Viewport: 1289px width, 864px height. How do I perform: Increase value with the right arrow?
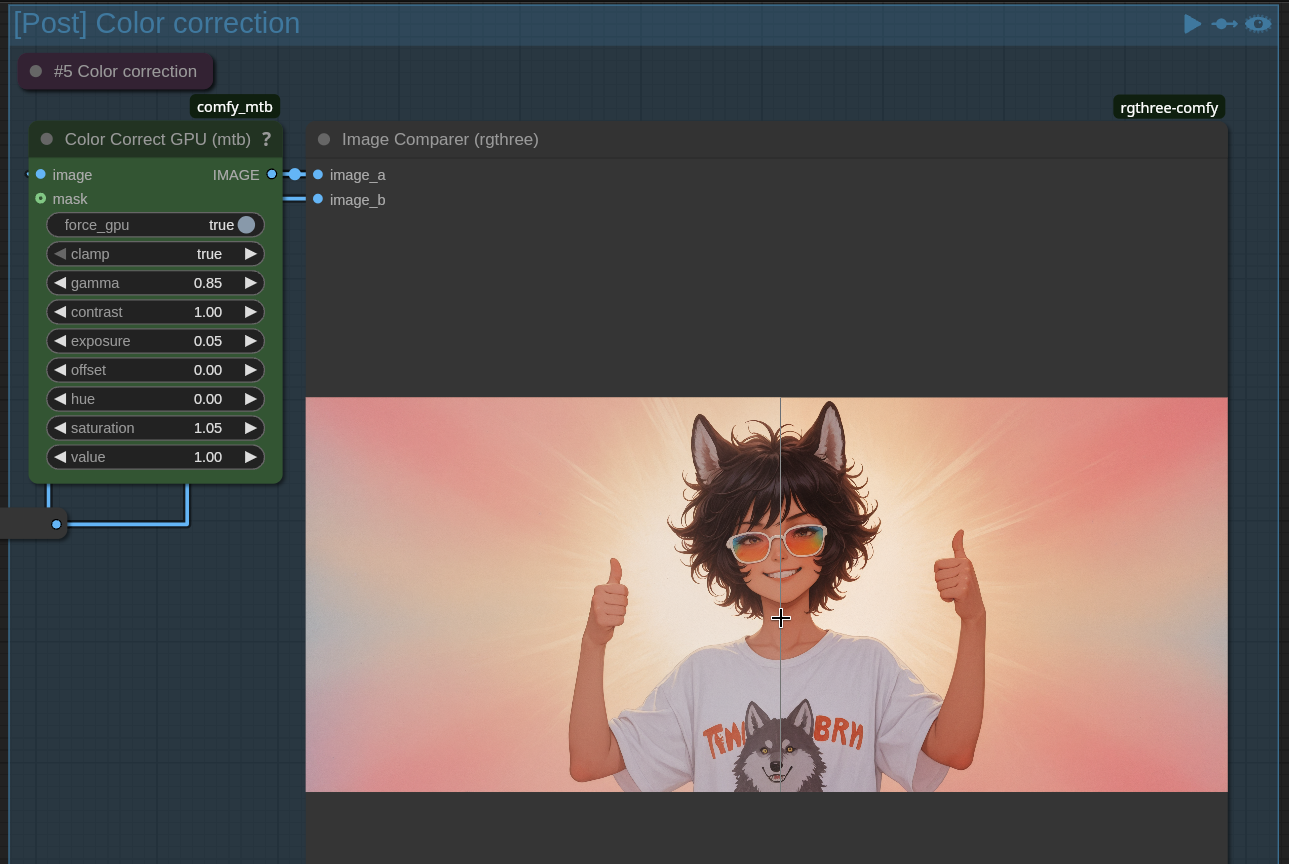click(251, 457)
